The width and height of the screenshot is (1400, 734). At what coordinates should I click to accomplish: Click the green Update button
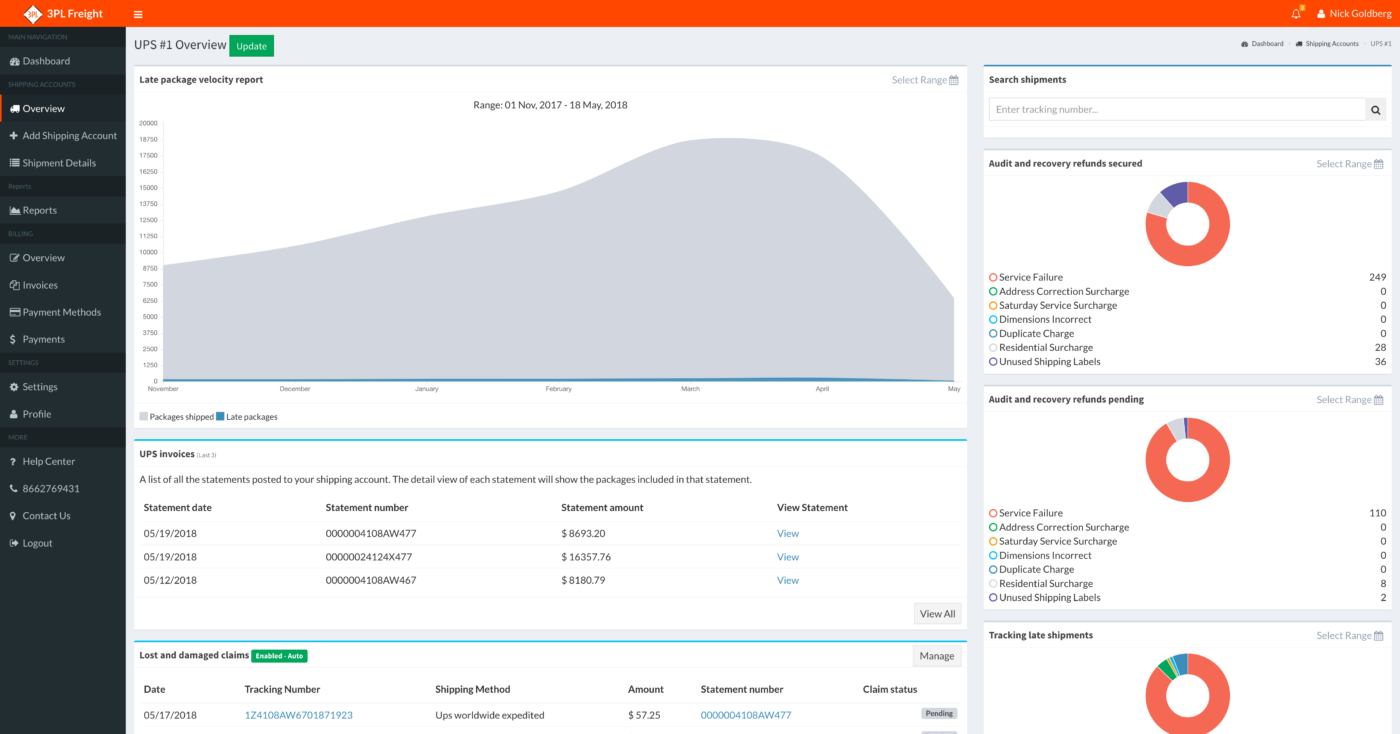[x=251, y=46]
